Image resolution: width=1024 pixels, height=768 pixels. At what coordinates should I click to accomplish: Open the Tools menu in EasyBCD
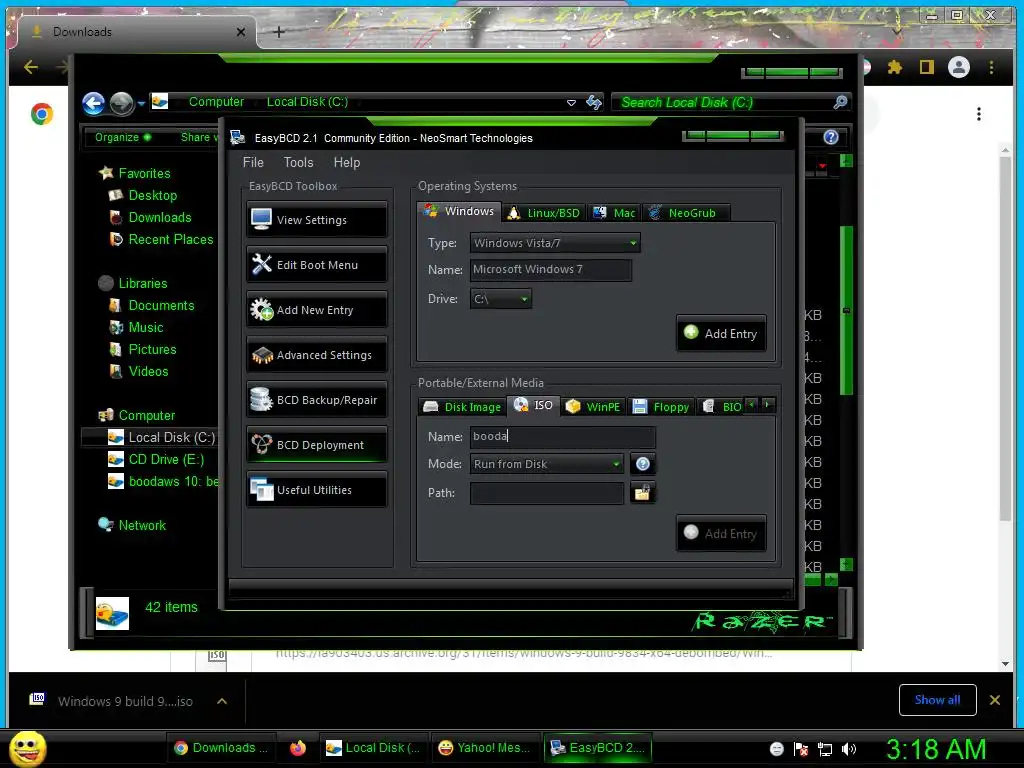tap(298, 162)
